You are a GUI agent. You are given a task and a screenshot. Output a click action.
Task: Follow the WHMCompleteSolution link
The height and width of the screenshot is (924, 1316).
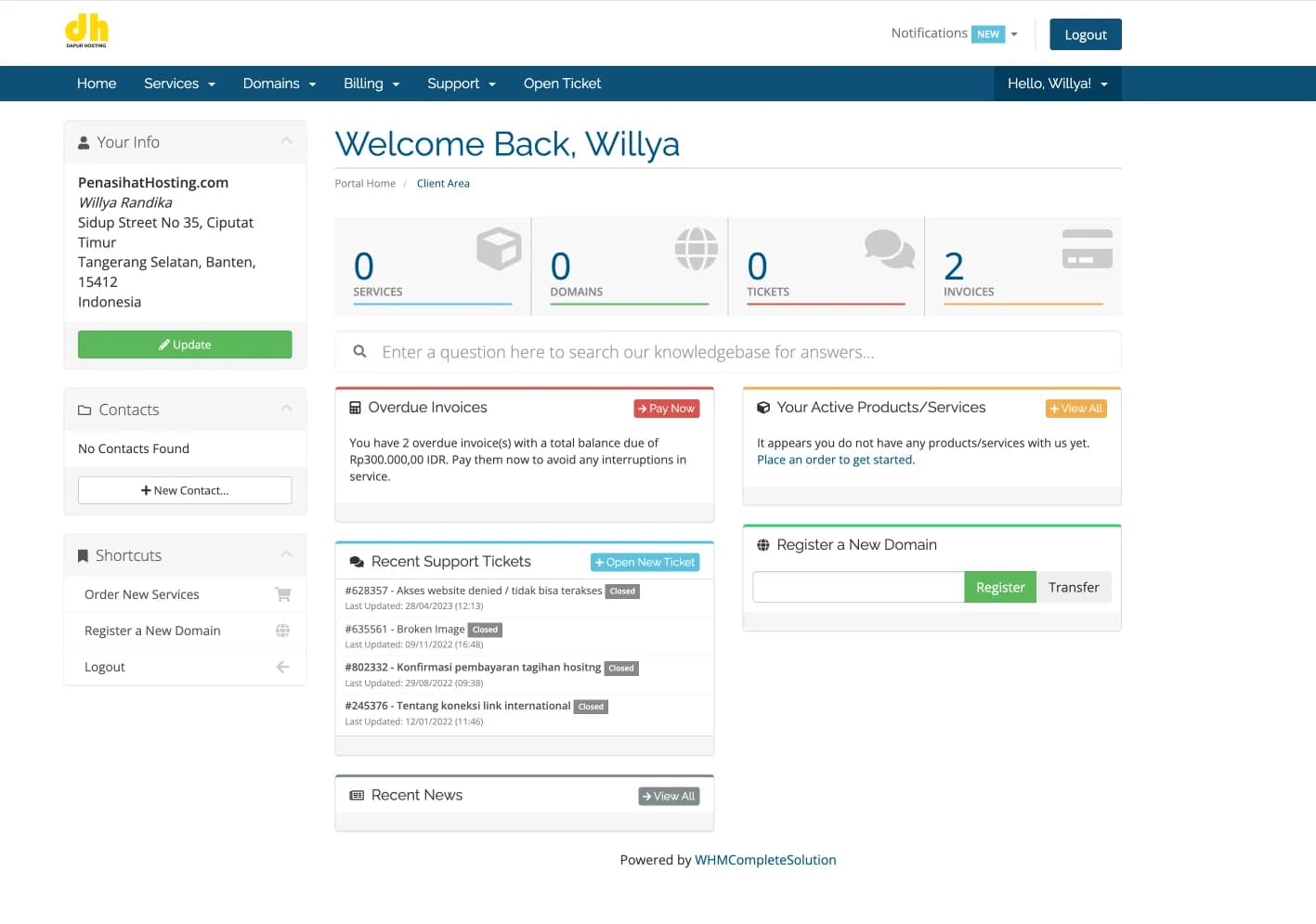click(765, 860)
